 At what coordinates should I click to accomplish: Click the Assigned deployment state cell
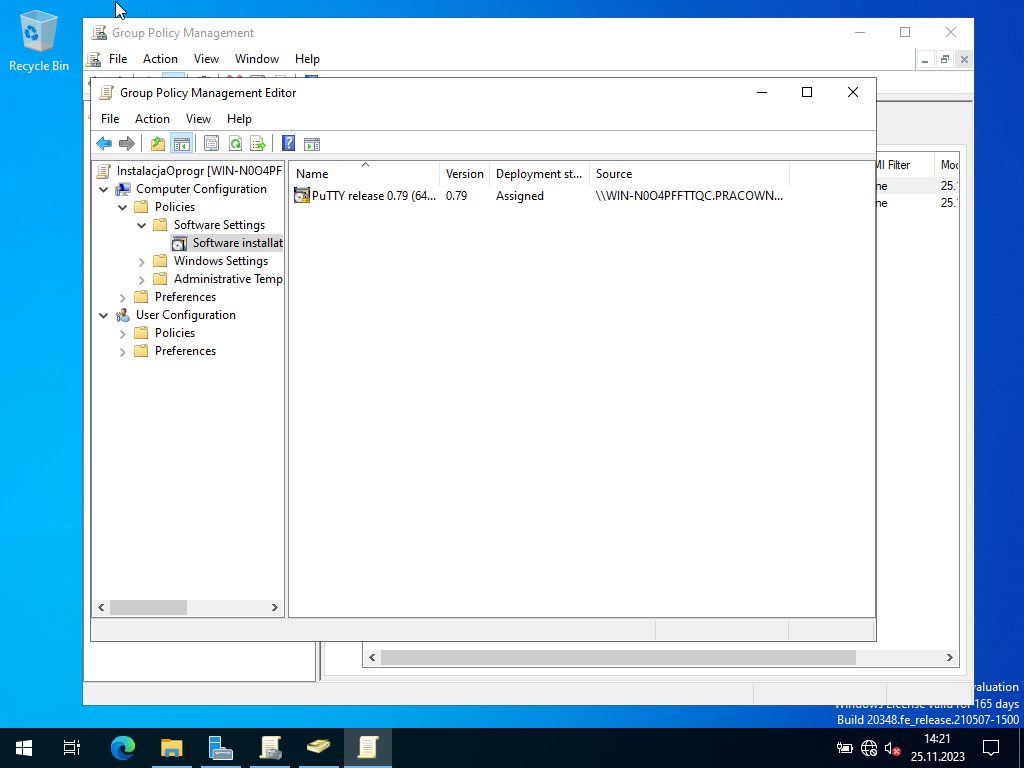click(x=520, y=195)
